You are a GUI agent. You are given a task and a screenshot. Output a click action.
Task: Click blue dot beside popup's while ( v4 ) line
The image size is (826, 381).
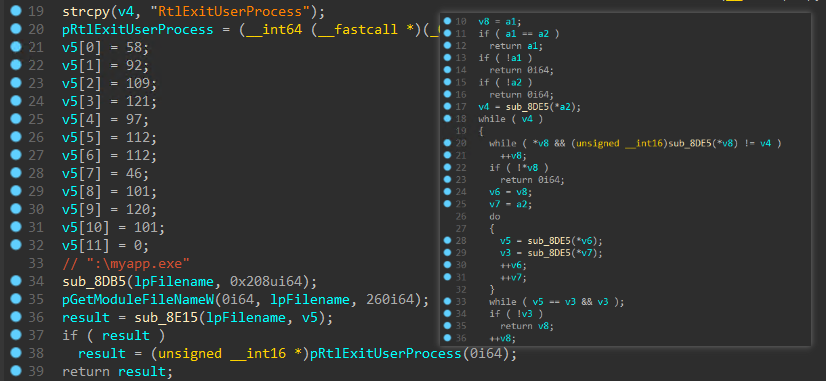(x=447, y=119)
